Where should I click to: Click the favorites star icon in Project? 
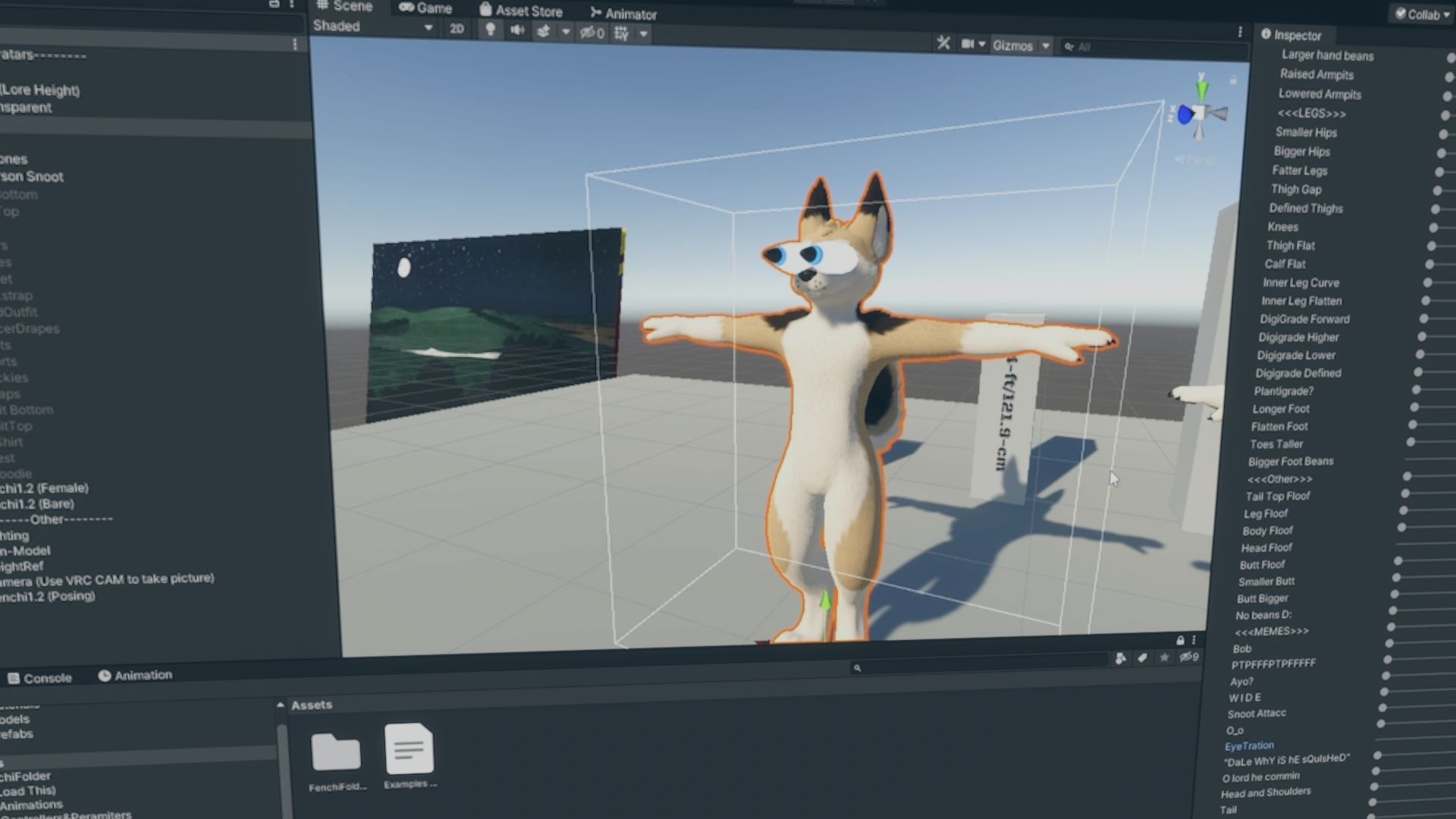tap(1165, 657)
